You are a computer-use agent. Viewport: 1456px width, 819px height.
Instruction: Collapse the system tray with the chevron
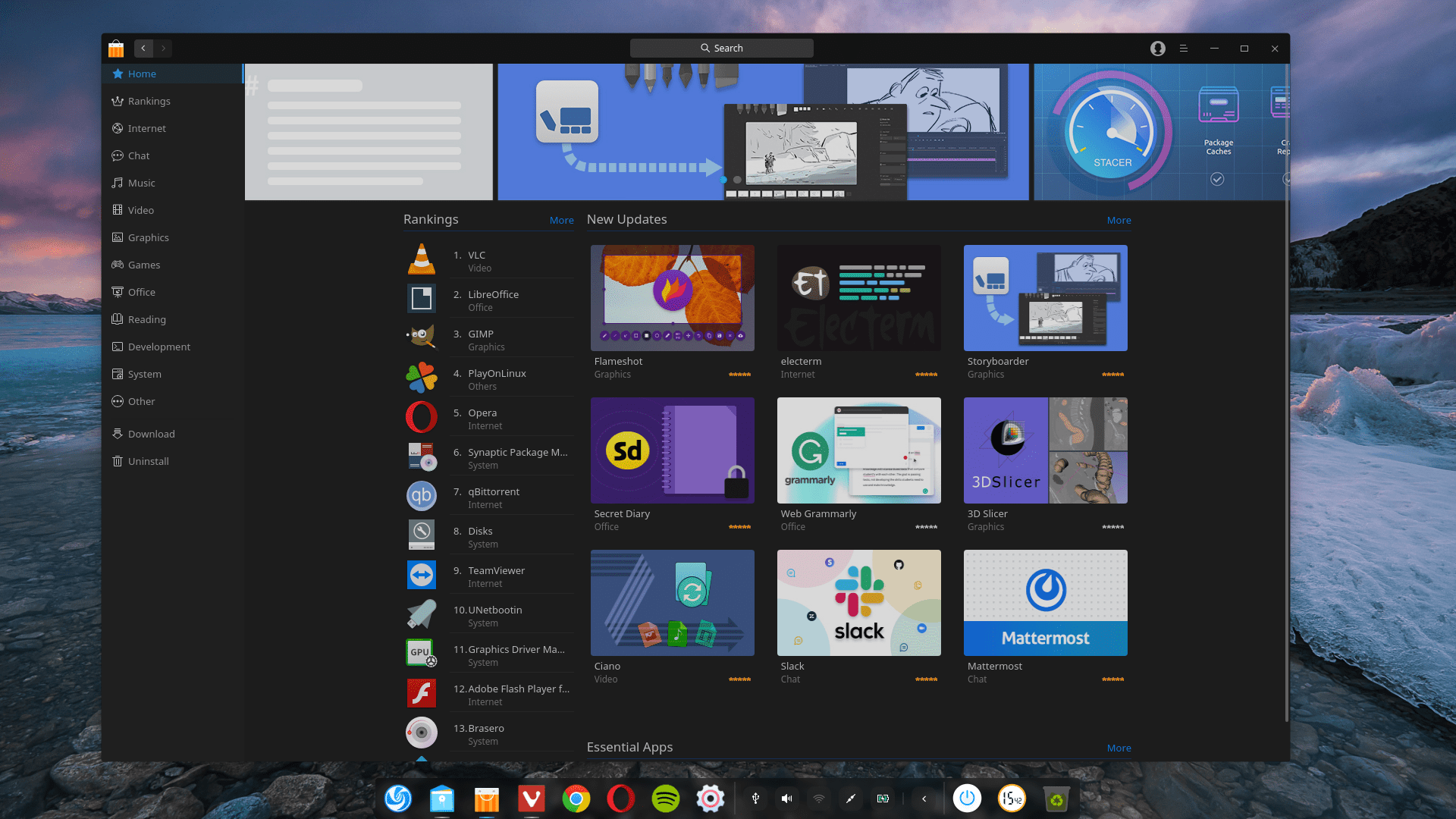coord(924,798)
